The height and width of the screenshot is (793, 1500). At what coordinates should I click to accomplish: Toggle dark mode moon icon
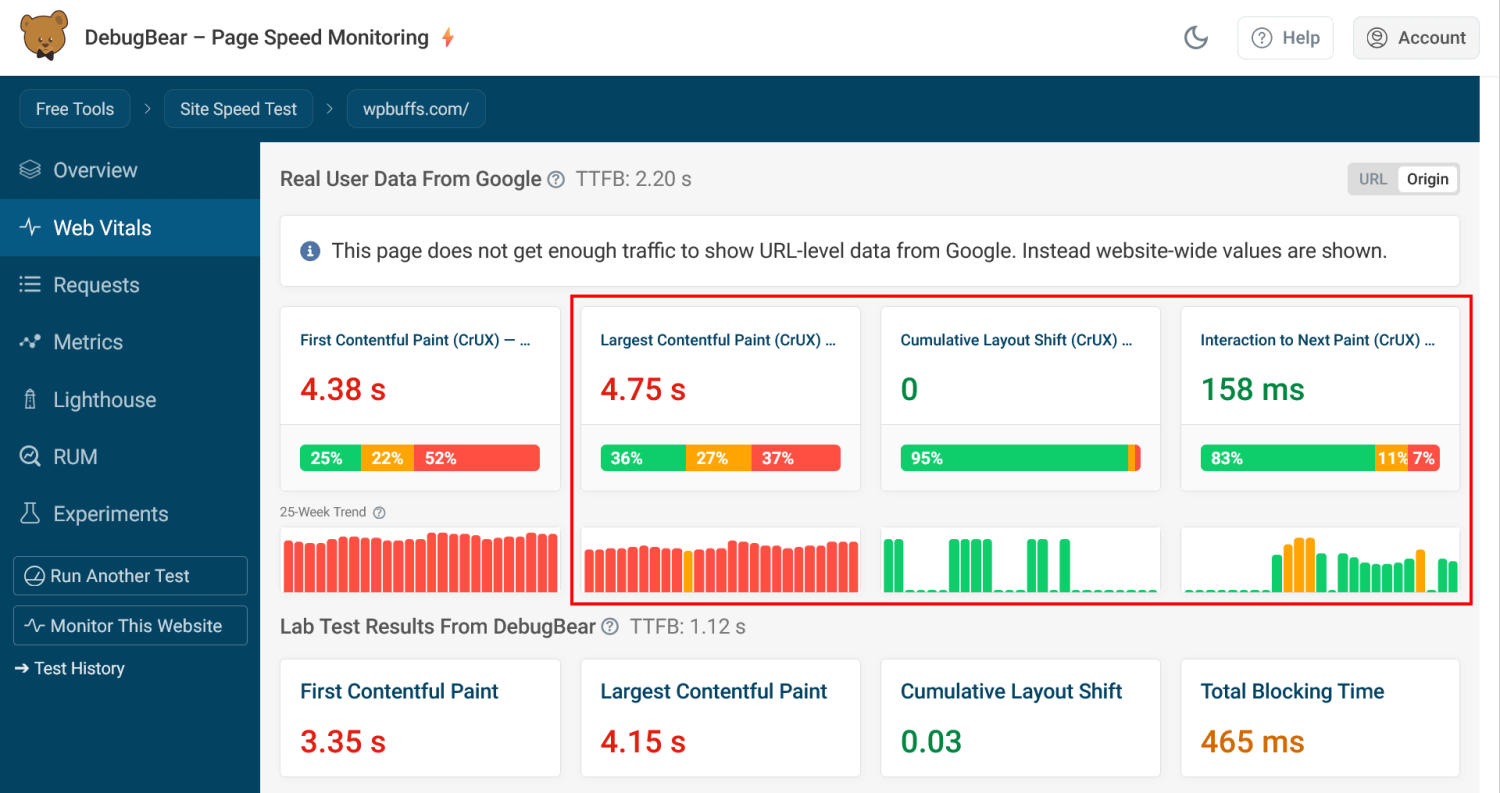tap(1196, 38)
